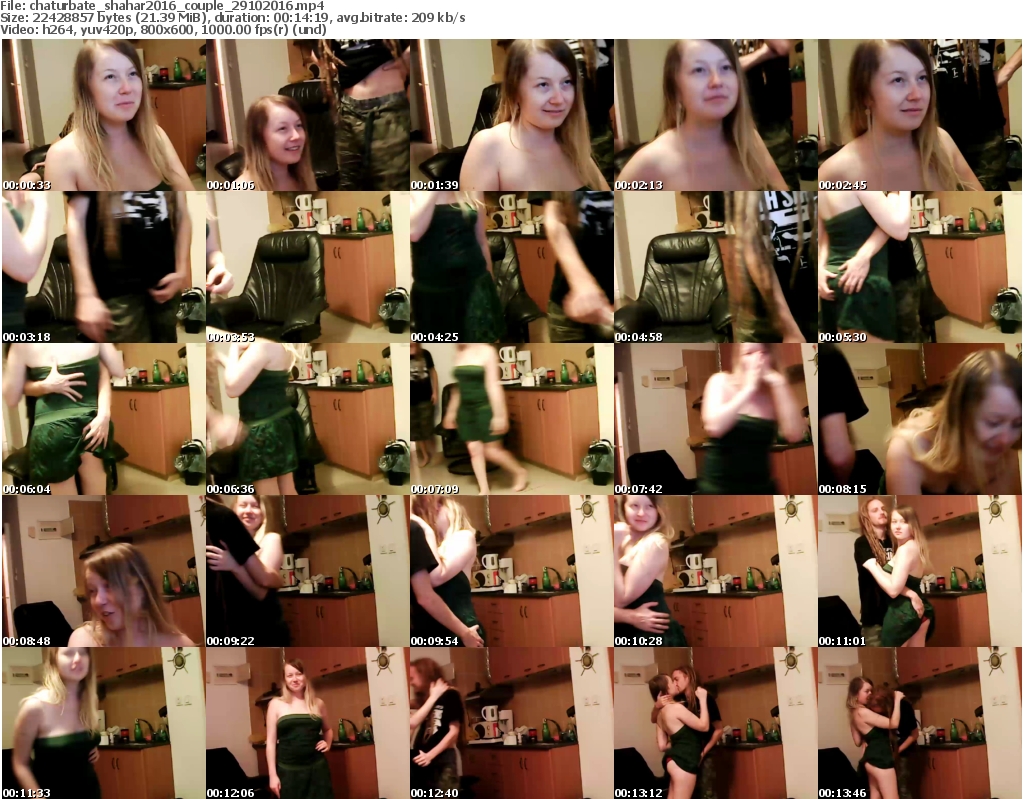This screenshot has width=1024, height=799.
Task: Select the thumbnail at 00:03:18
Action: click(104, 267)
